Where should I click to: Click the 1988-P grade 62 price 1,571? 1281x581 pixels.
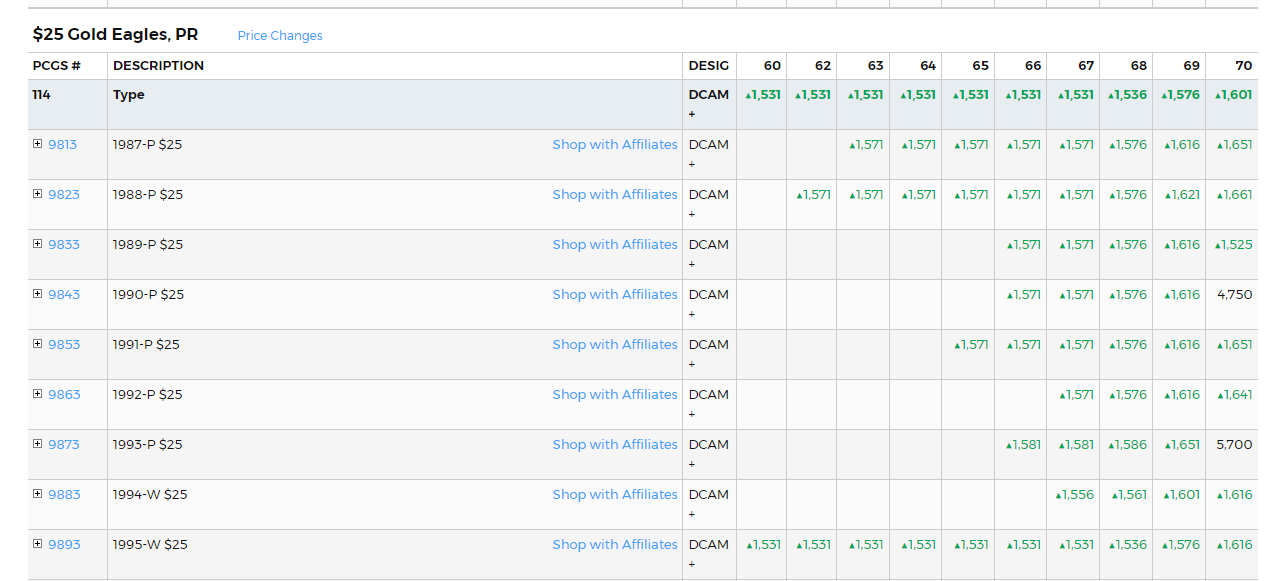(x=813, y=194)
